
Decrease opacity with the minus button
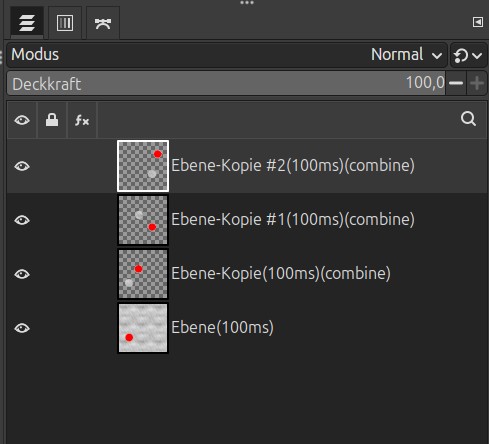tap(456, 83)
